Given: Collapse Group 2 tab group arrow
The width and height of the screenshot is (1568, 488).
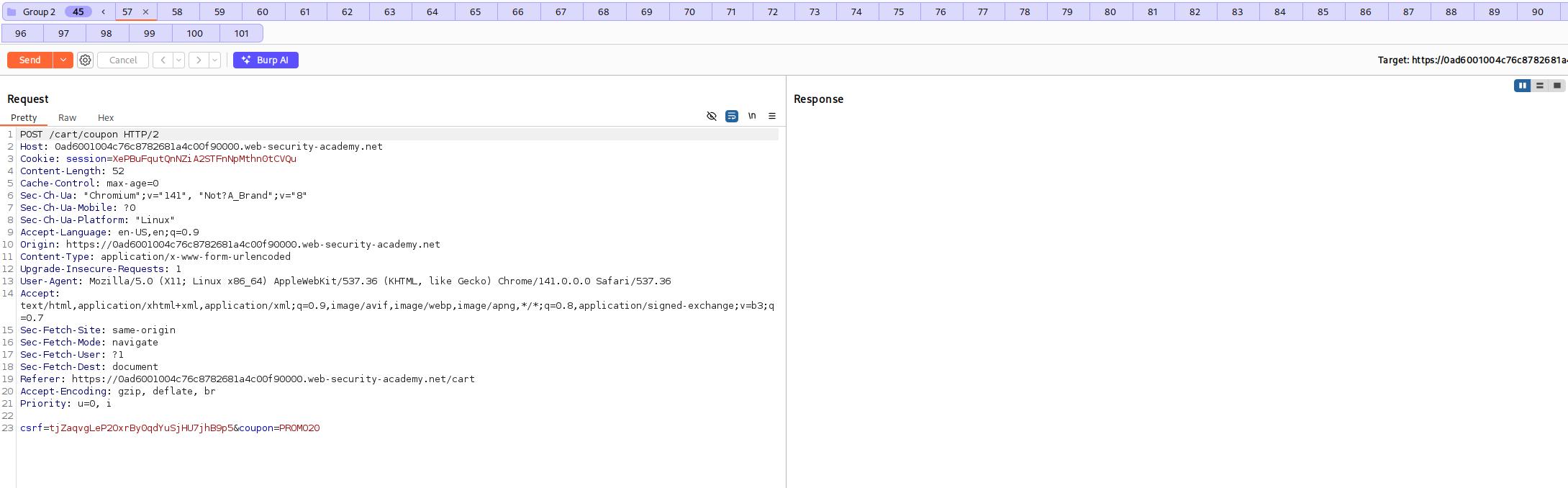Looking at the screenshot, I should click(104, 12).
